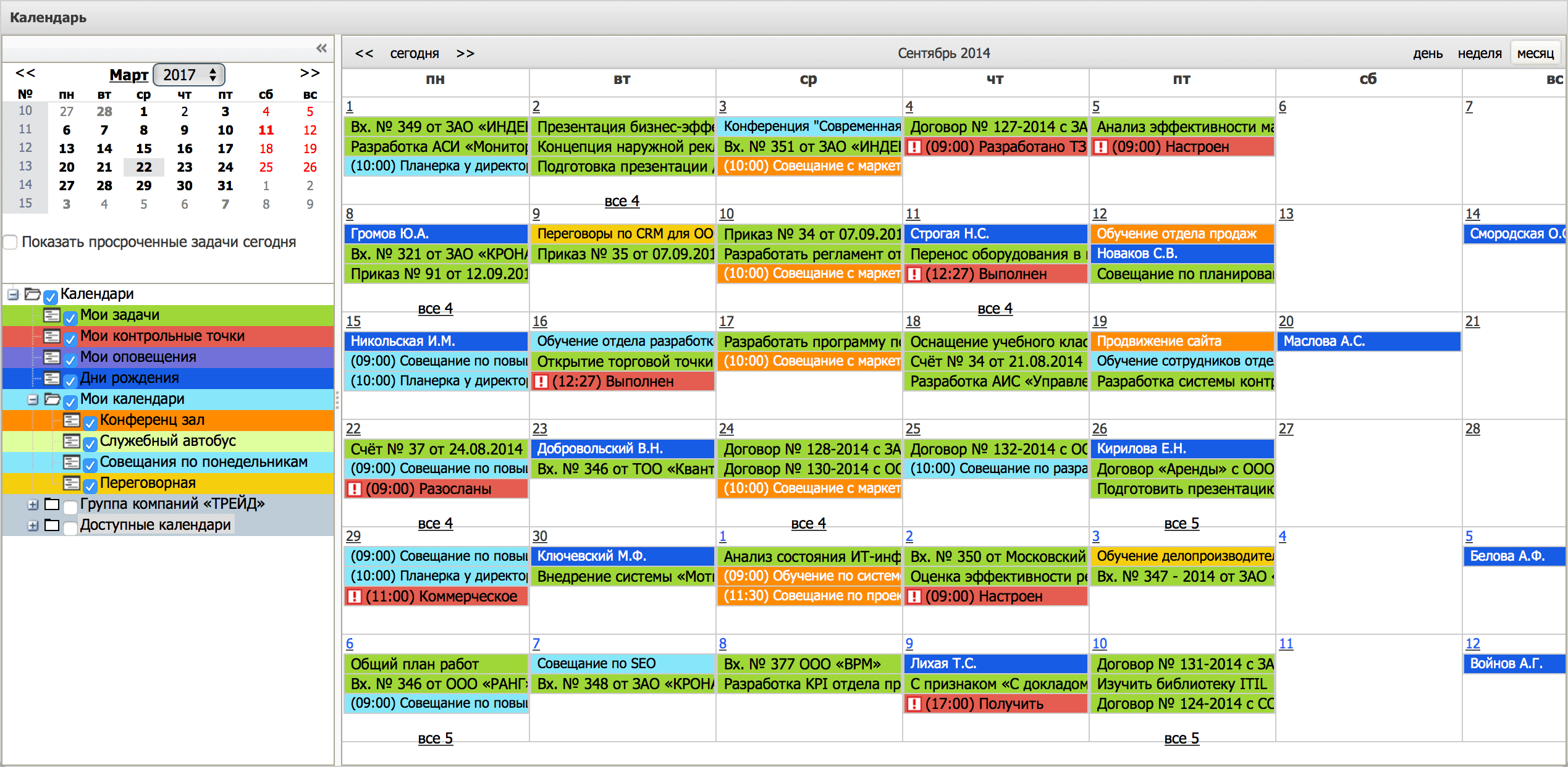The width and height of the screenshot is (1568, 767).
Task: Collapse the root 'Календари' tree node
Action: (x=13, y=295)
